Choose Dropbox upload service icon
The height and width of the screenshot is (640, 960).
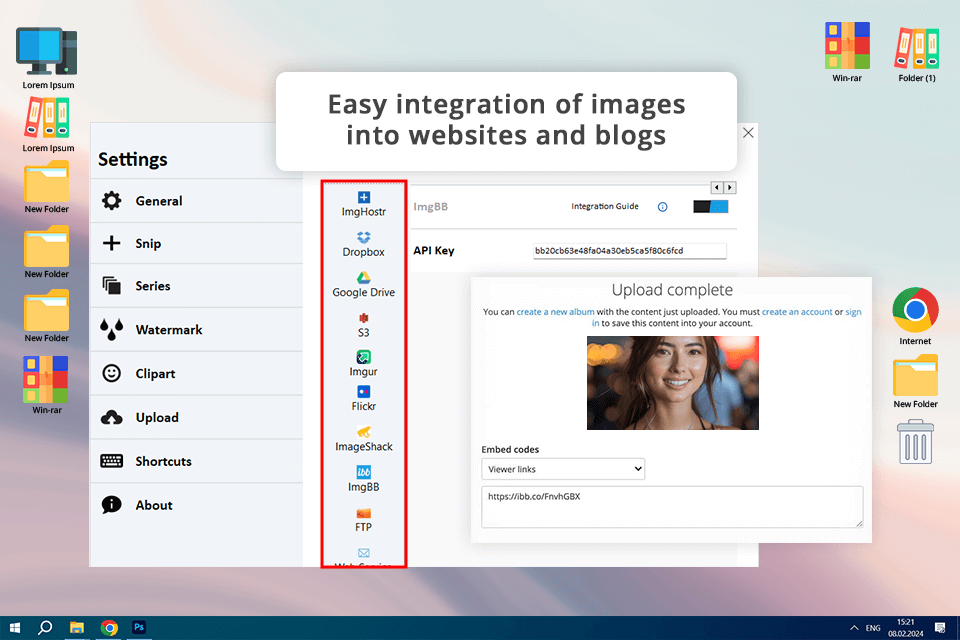(x=364, y=238)
